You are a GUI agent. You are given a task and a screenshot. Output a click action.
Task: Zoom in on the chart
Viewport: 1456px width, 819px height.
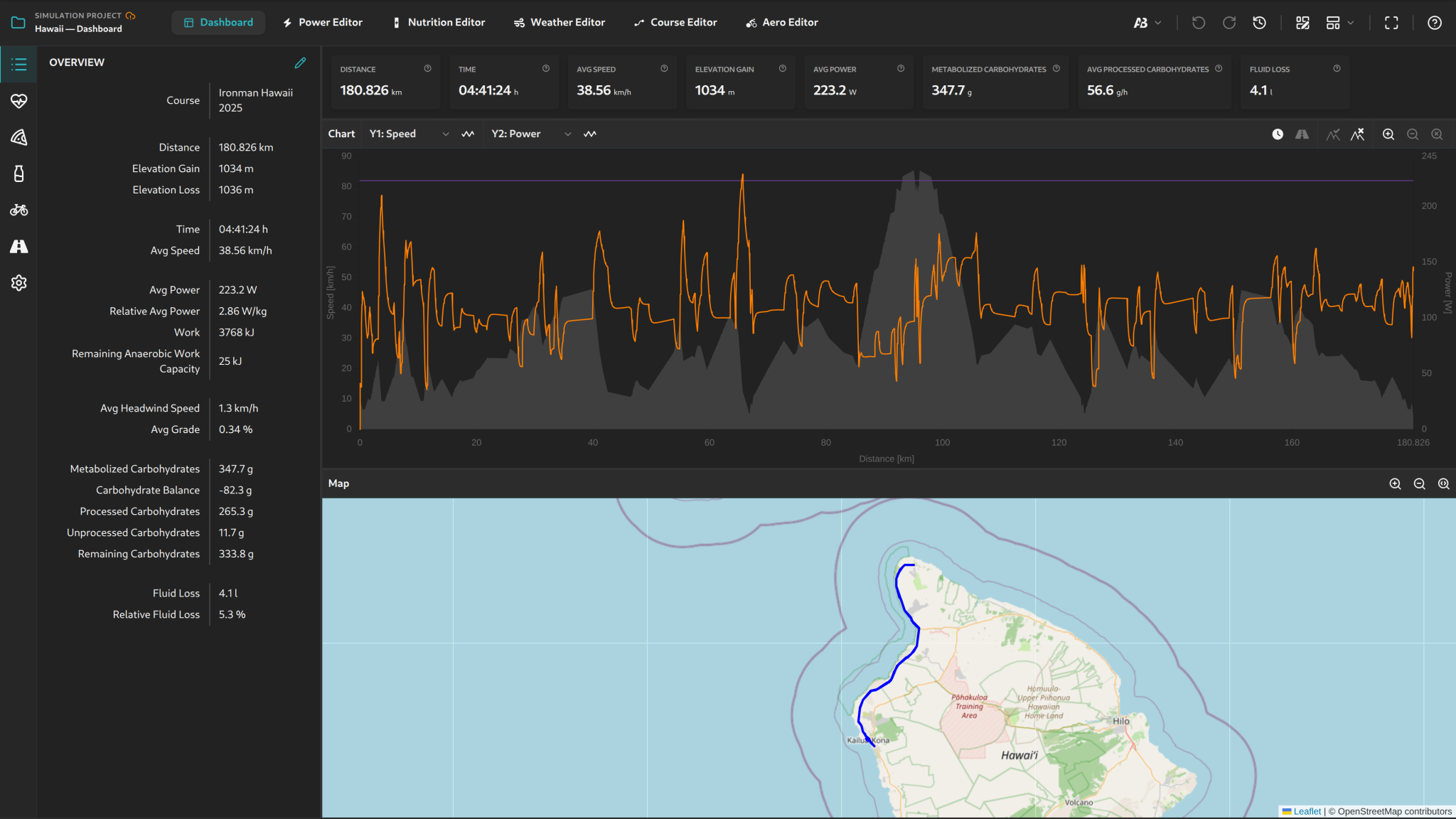pos(1388,134)
